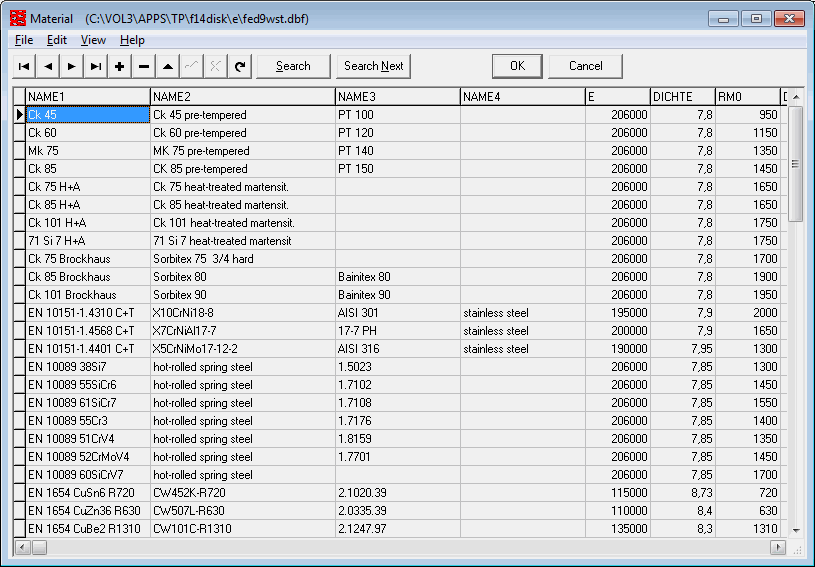The image size is (815, 567).
Task: Click edit record up-triangle button
Action: pyautogui.click(x=168, y=66)
